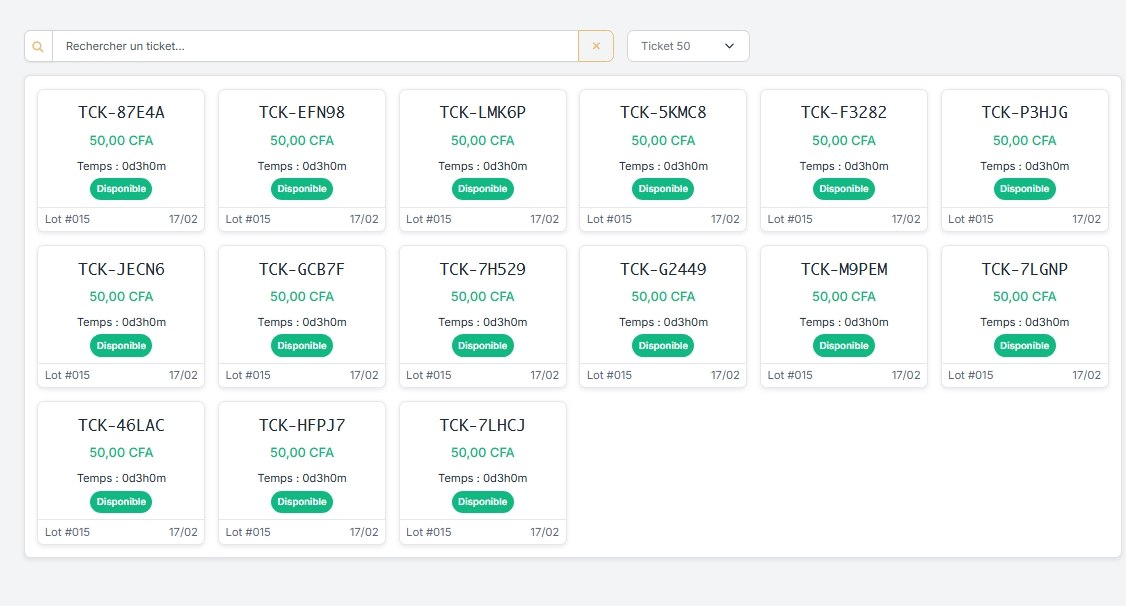Image resolution: width=1126 pixels, height=606 pixels.
Task: Click ticket code TCK-P3HJG
Action: 1025,113
